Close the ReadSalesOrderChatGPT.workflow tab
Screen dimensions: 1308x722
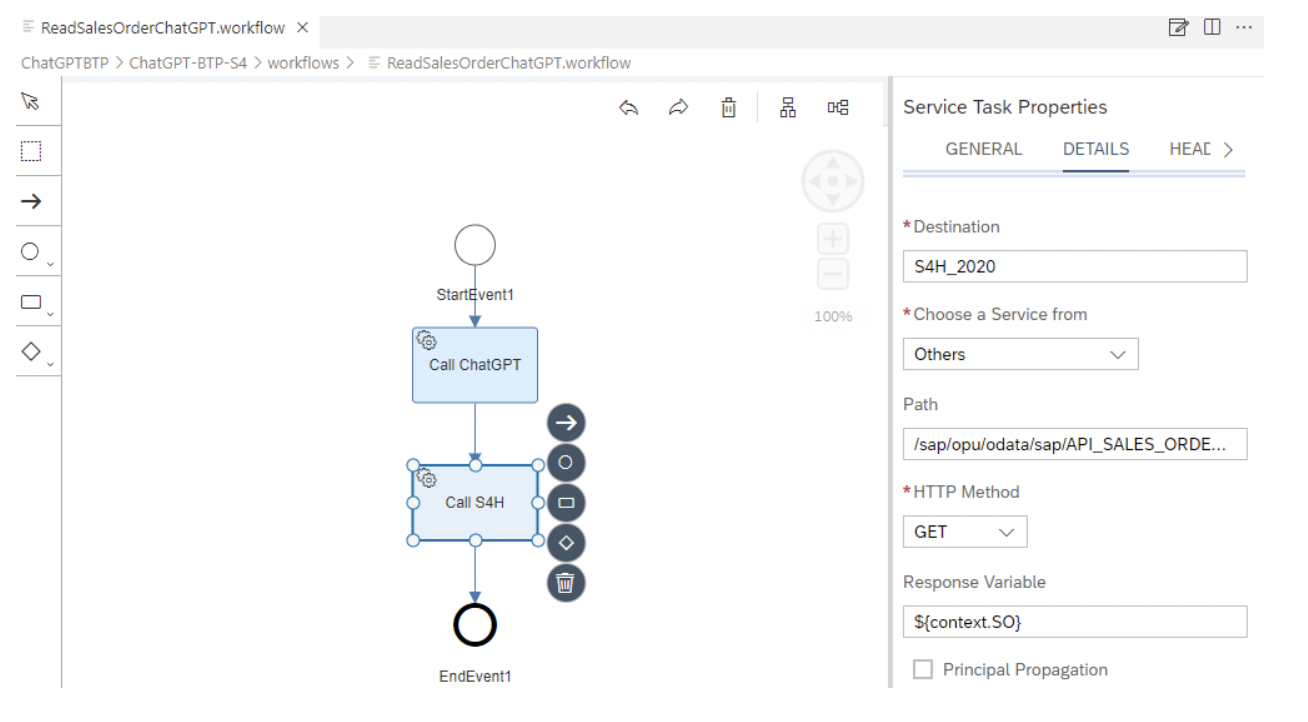302,27
